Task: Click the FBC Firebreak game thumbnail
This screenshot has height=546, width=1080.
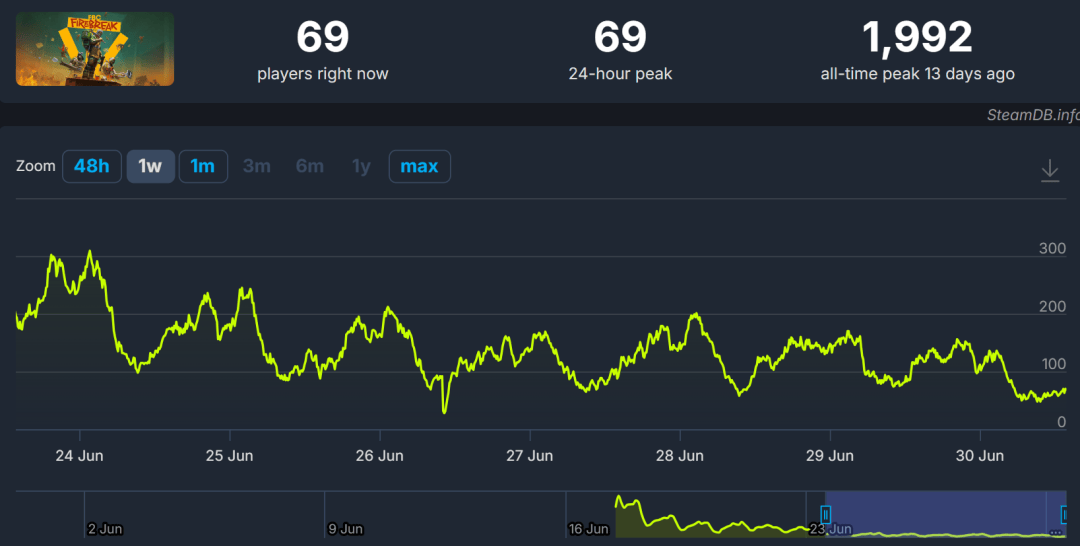Action: 95,49
